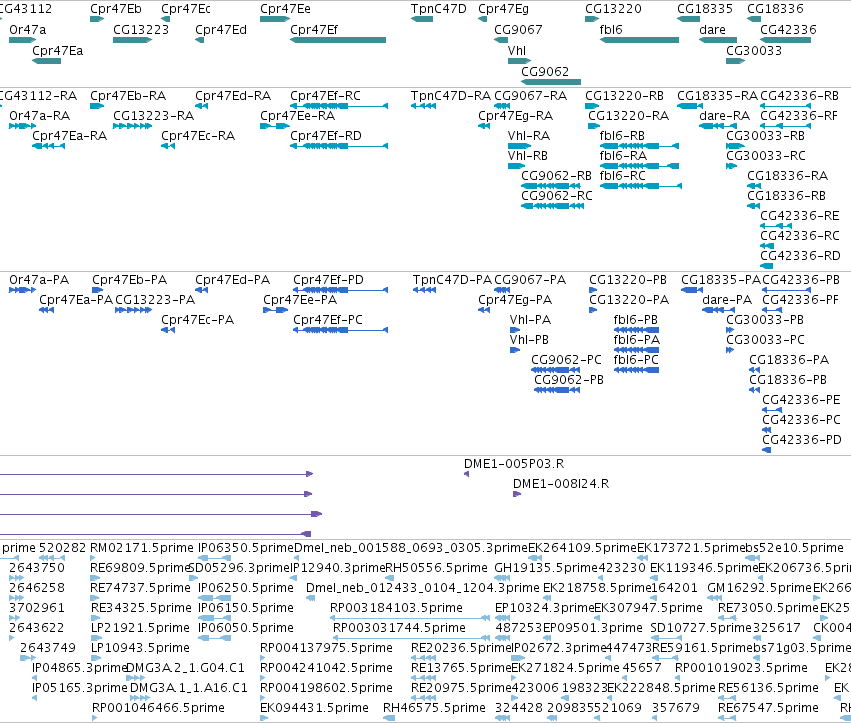Screen dimensions: 851x723
Task: Select EST RP003031744.5prime
Action: tap(411, 638)
